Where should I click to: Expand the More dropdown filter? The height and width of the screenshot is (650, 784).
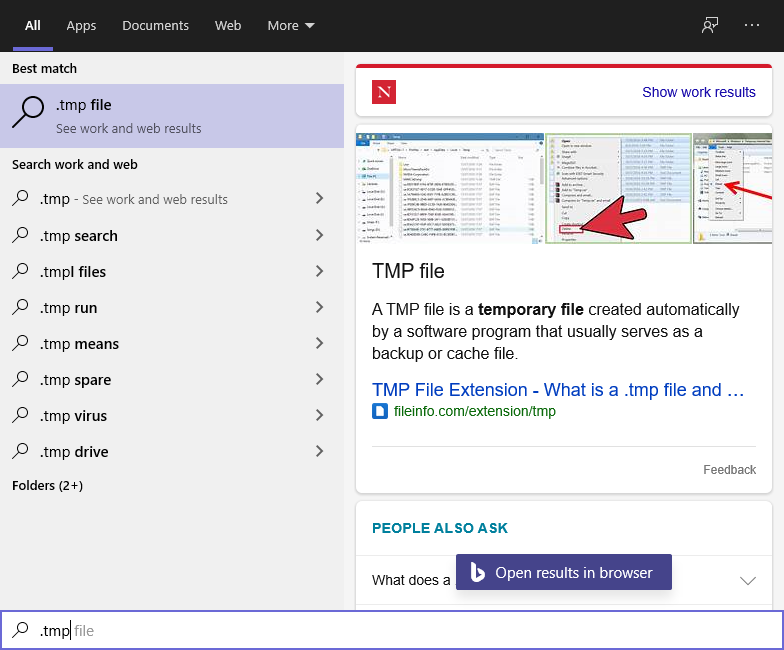(x=291, y=26)
